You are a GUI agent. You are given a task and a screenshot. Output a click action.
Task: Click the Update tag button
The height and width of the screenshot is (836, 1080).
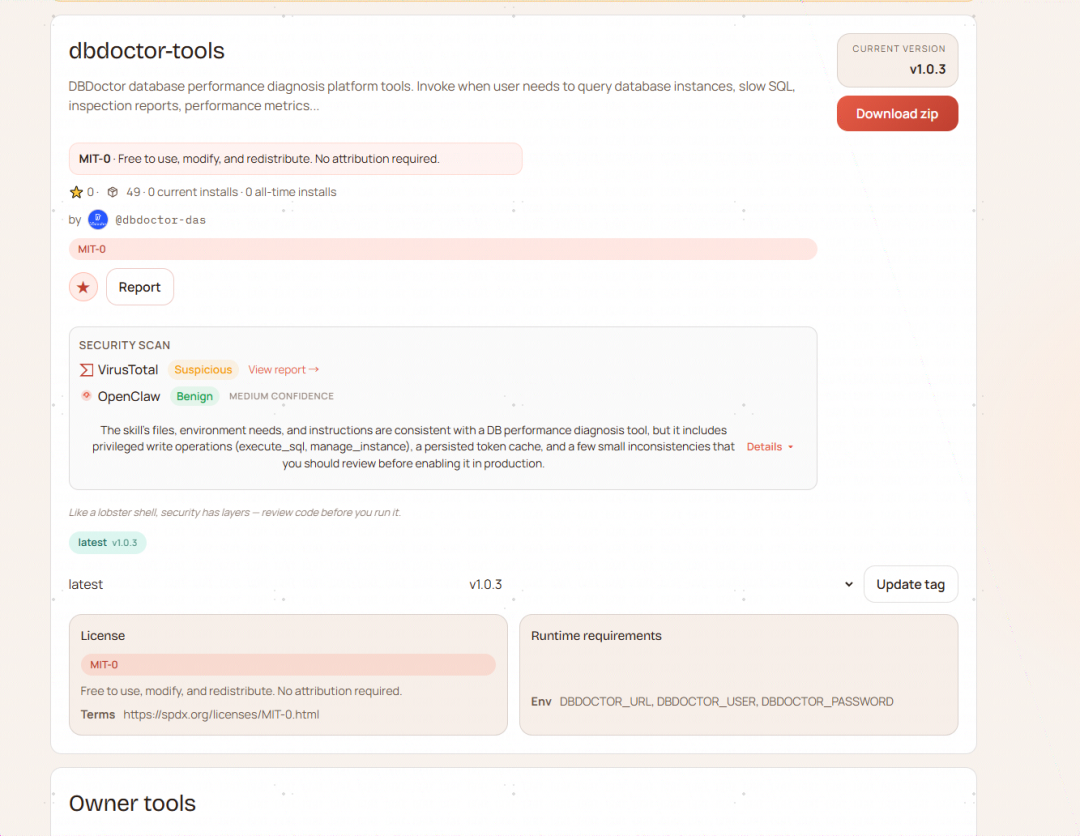point(911,584)
